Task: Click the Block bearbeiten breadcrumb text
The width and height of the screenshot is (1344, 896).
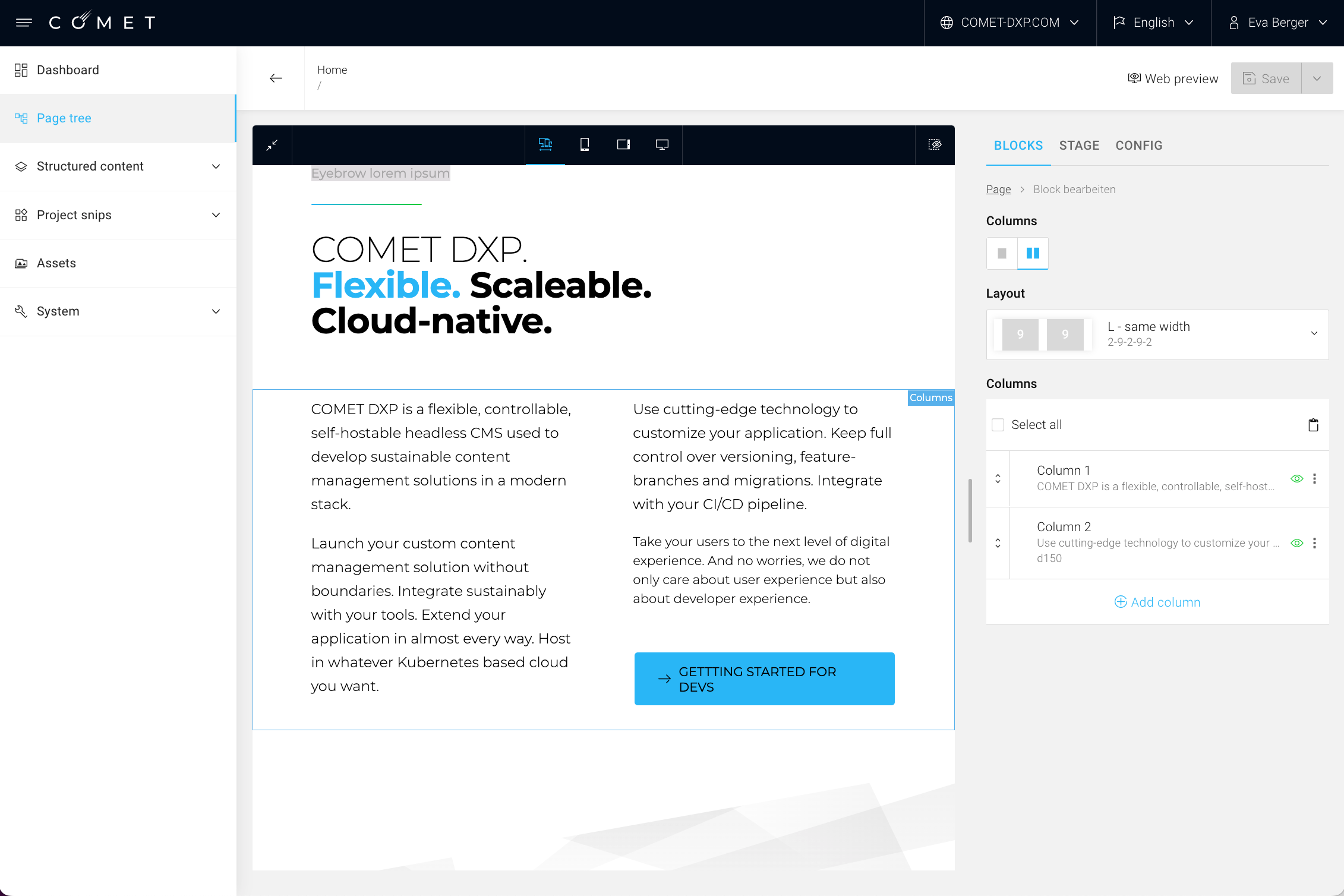Action: point(1074,189)
